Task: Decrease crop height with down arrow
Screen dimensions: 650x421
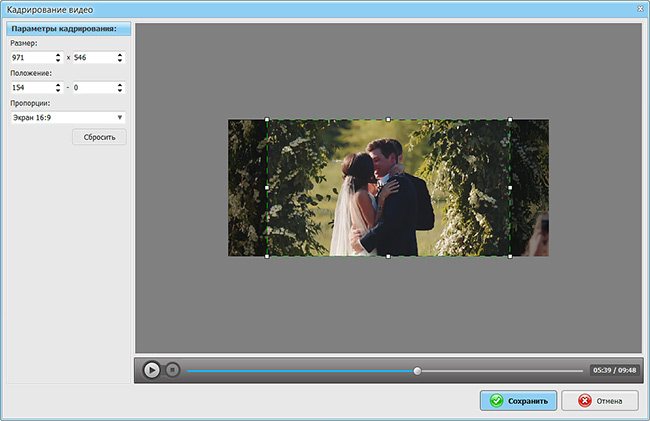Action: point(121,61)
